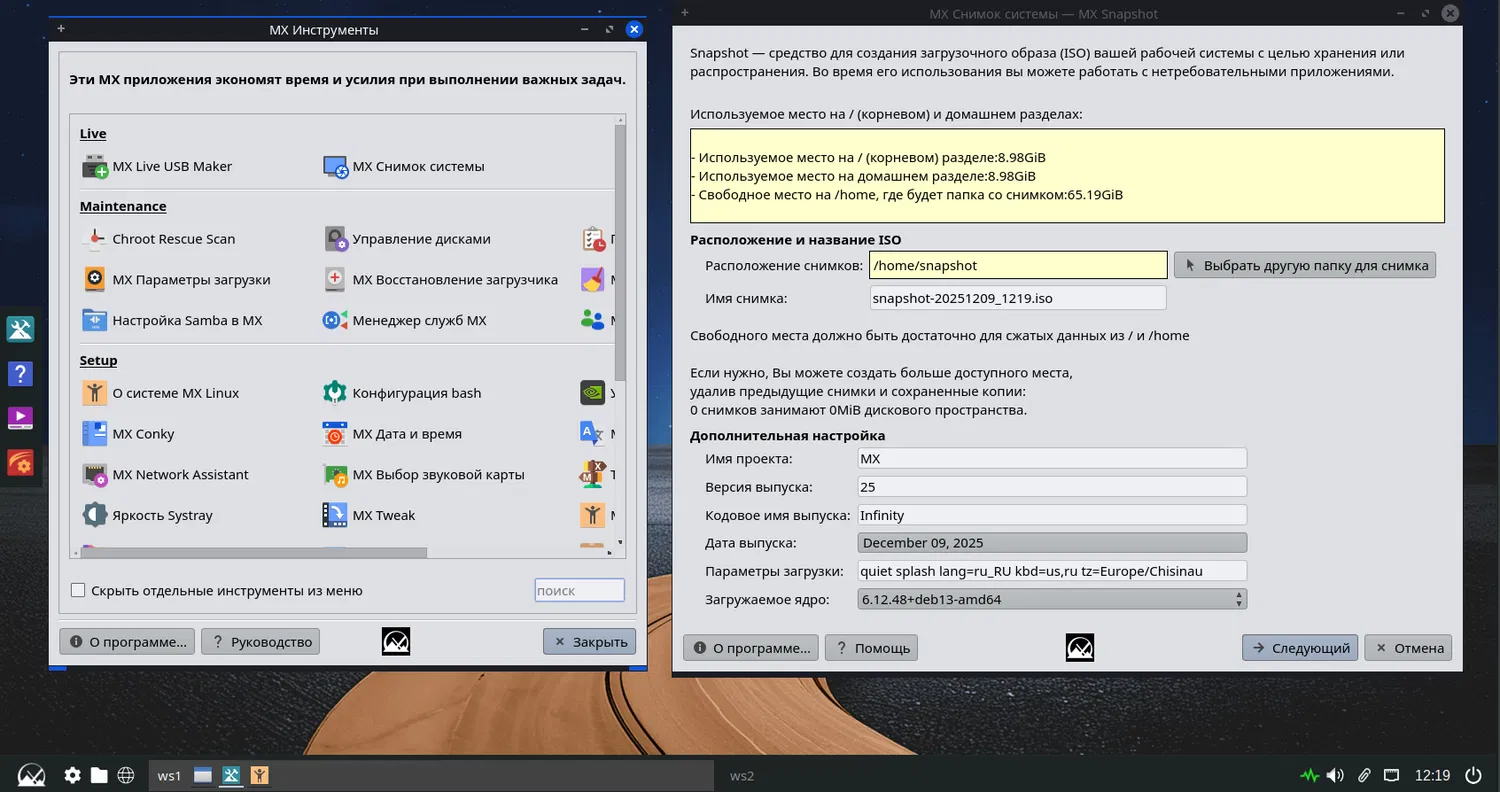Click Закрыть in MX Инструменты
Screen dimensions: 1500x792
point(589,642)
